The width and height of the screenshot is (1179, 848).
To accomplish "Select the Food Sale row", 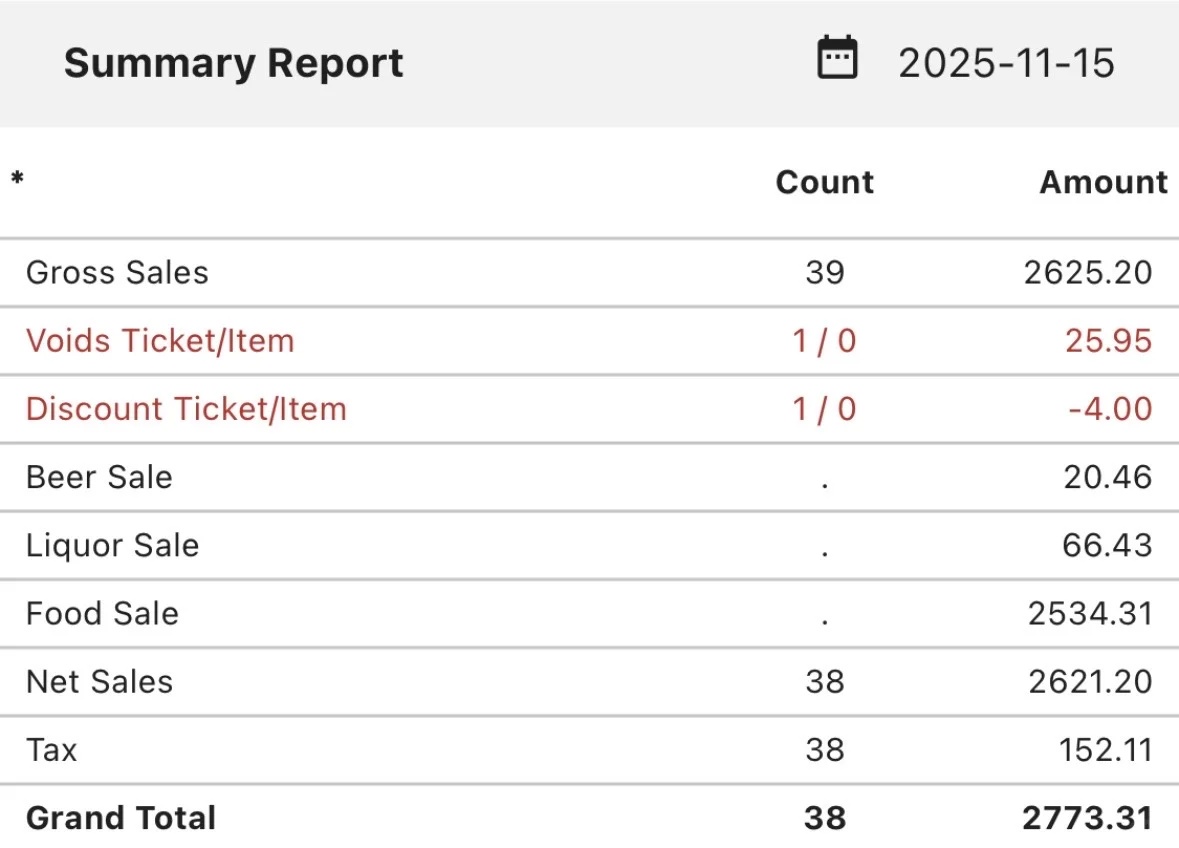I will click(102, 613).
